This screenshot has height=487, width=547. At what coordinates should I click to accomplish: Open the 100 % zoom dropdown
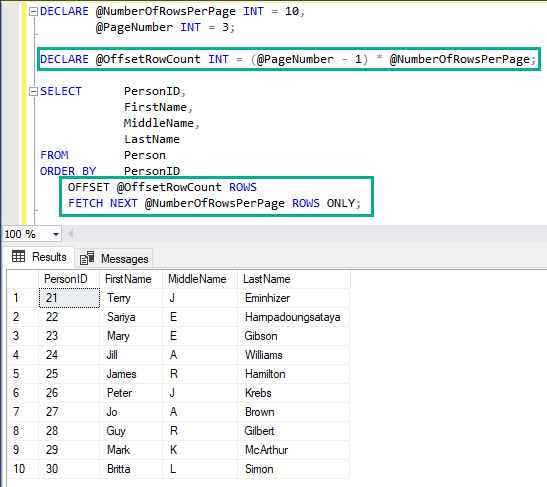55,234
